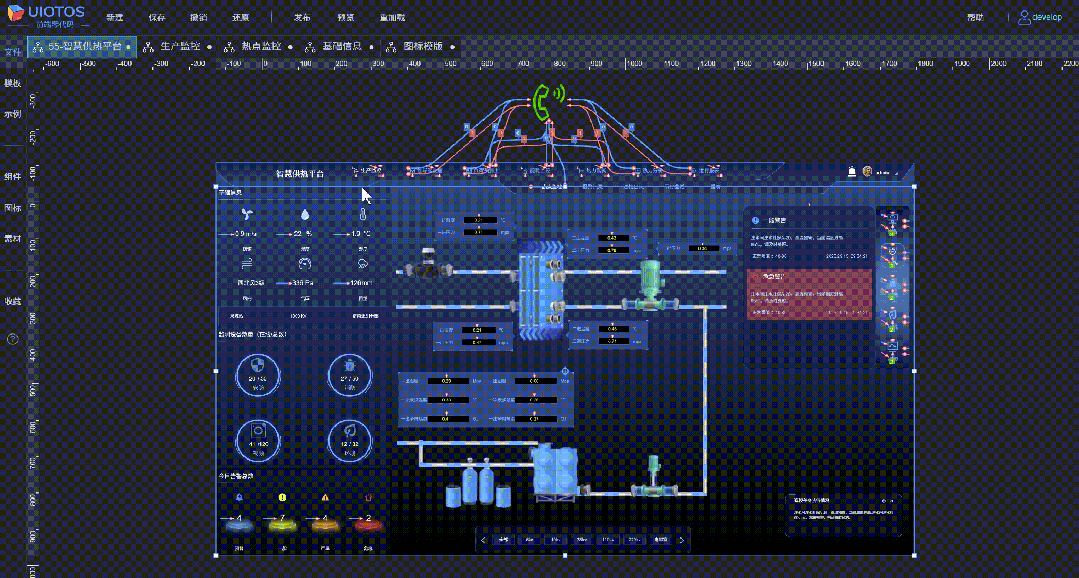1079x578 pixels.
Task: Click the washing machine circular gauge
Action: pos(258,440)
